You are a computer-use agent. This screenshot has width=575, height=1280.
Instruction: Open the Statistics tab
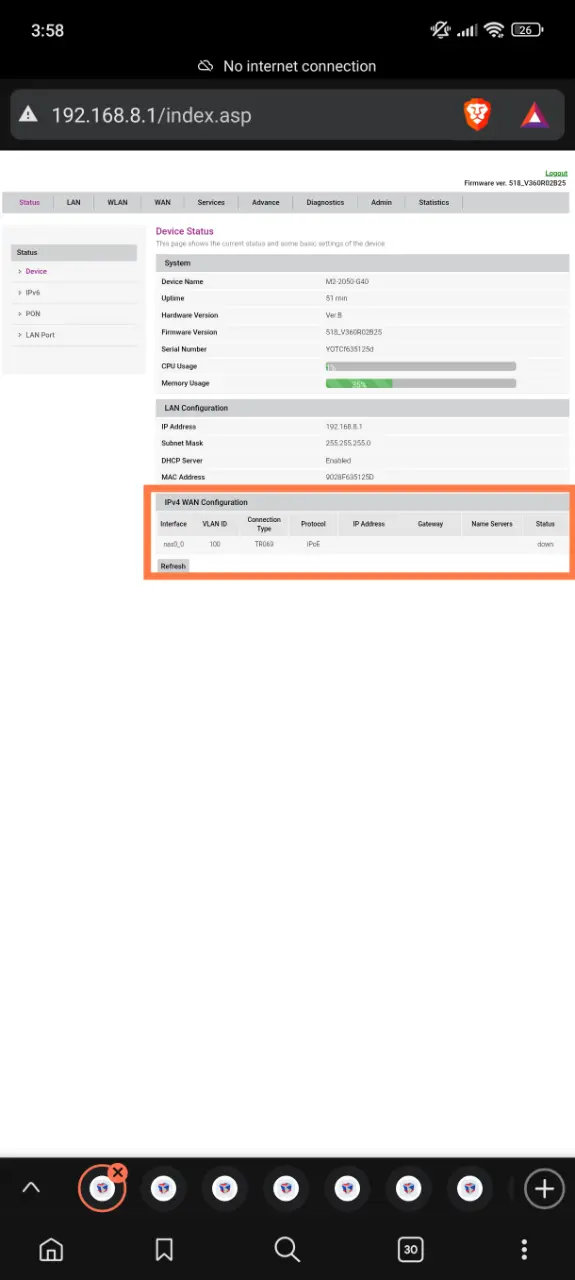coord(434,202)
